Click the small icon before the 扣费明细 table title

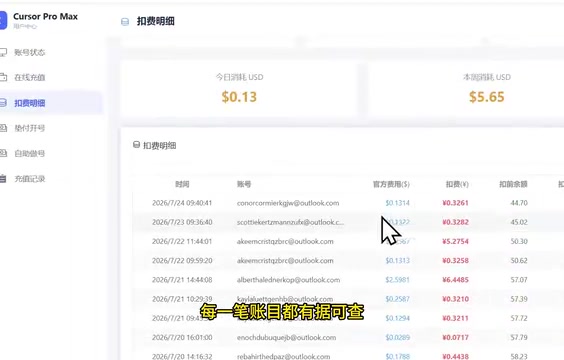[136, 145]
